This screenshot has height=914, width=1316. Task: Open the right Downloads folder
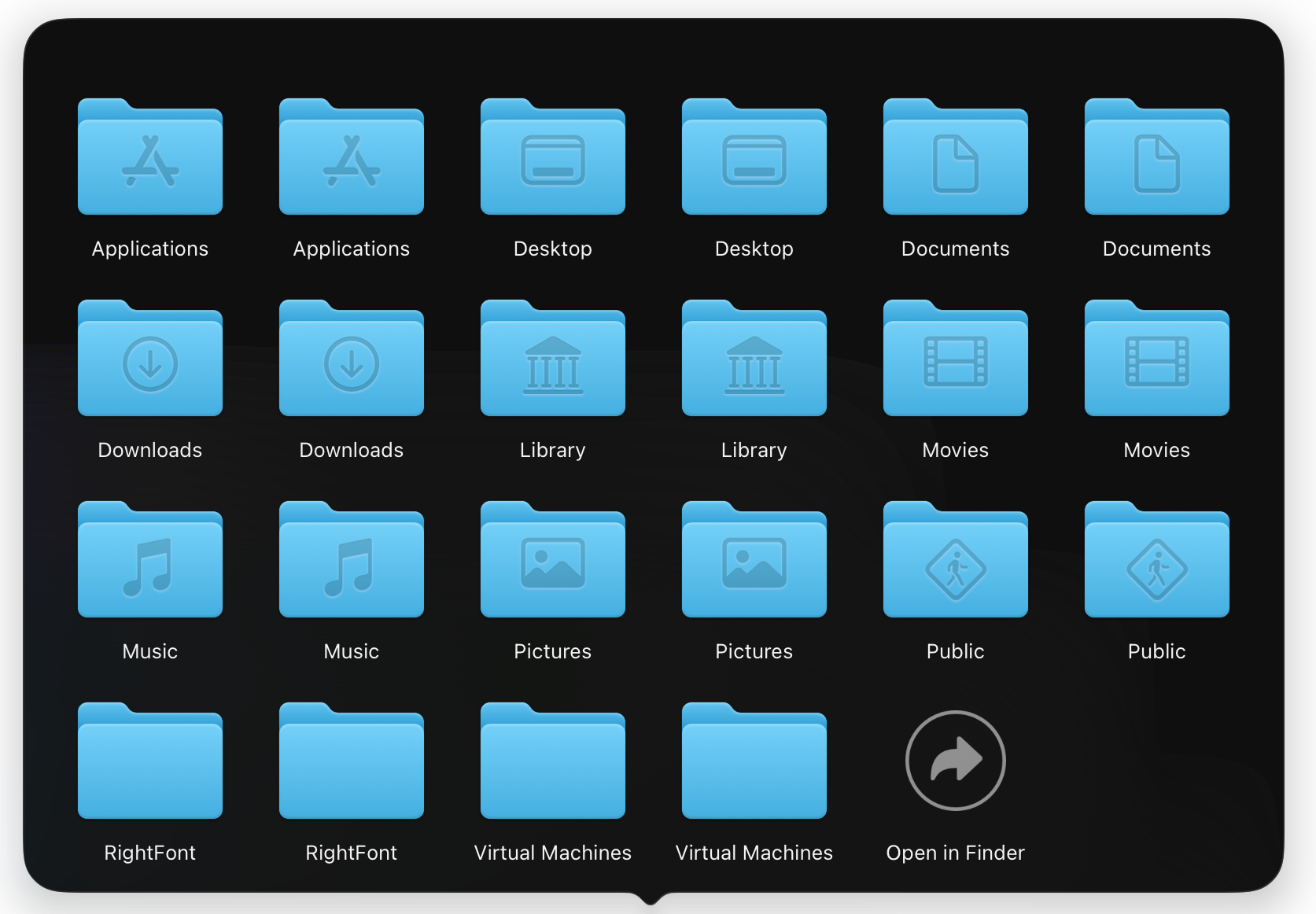[x=352, y=358]
